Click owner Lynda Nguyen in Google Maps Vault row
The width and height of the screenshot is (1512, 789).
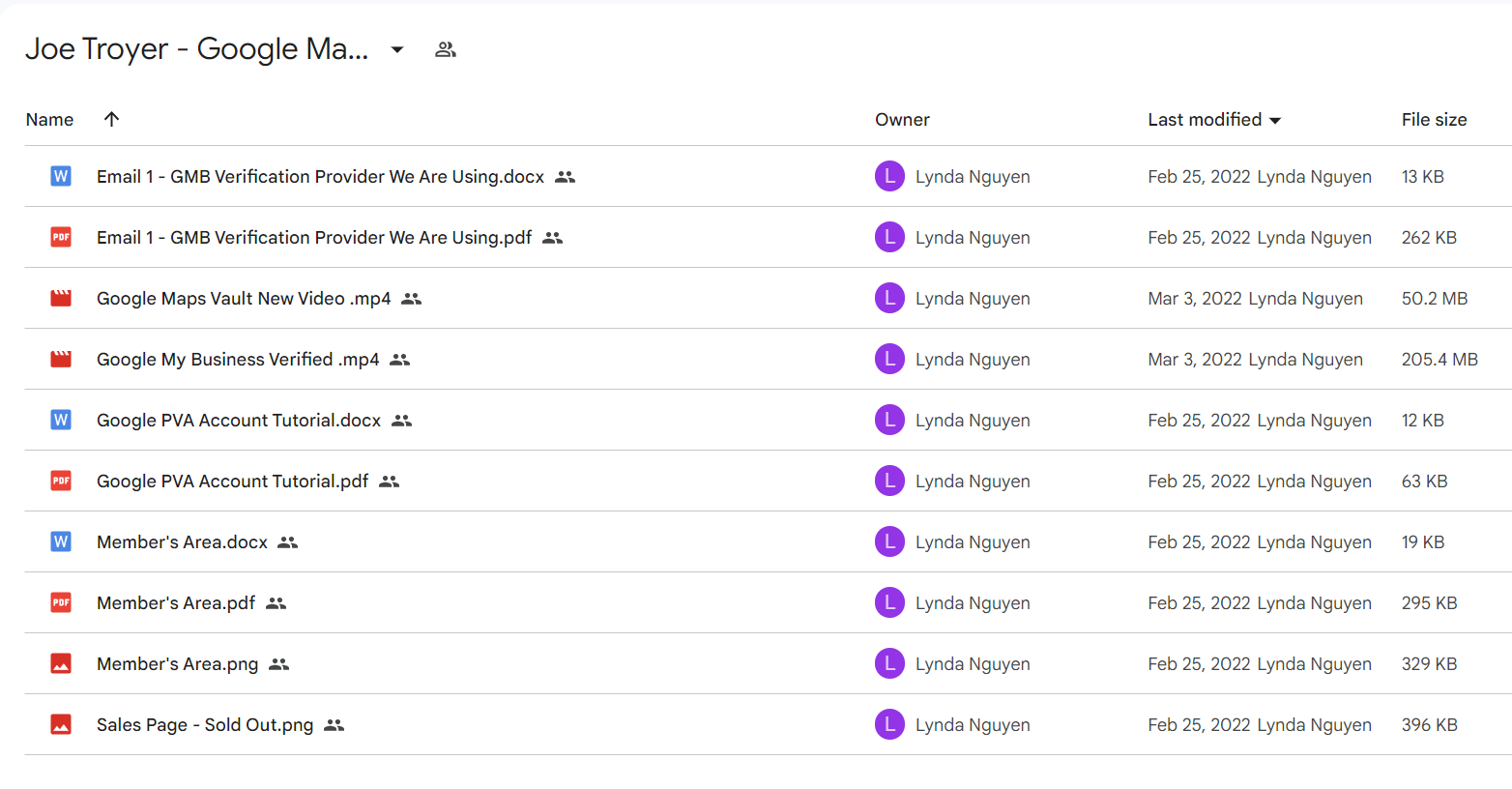[x=973, y=299]
